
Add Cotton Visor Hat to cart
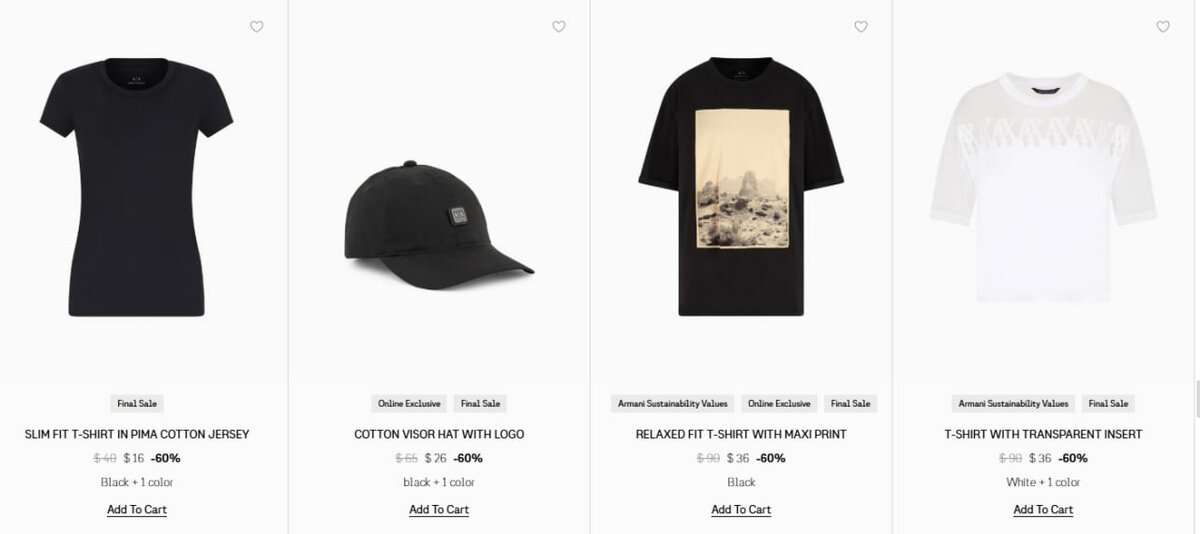(439, 510)
